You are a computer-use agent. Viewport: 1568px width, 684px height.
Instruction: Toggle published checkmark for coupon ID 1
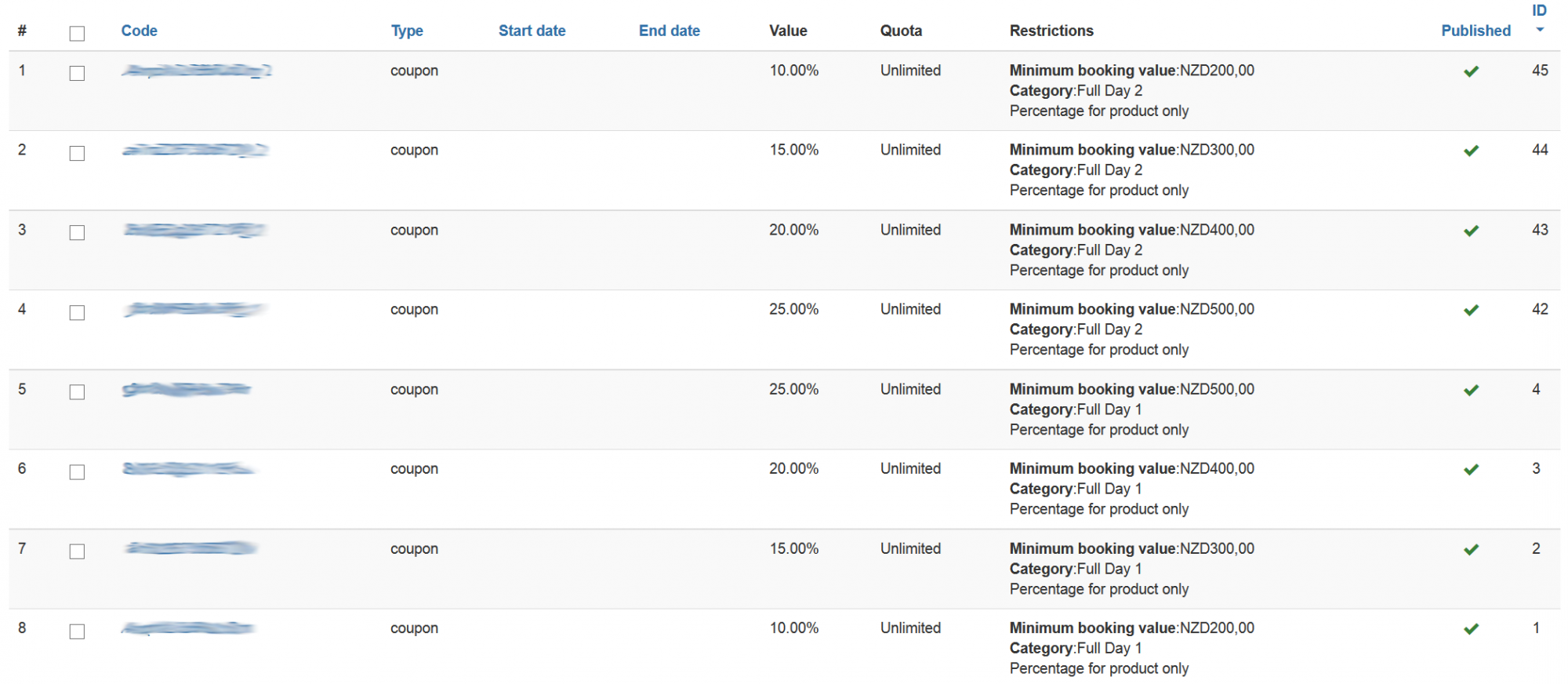point(1471,628)
